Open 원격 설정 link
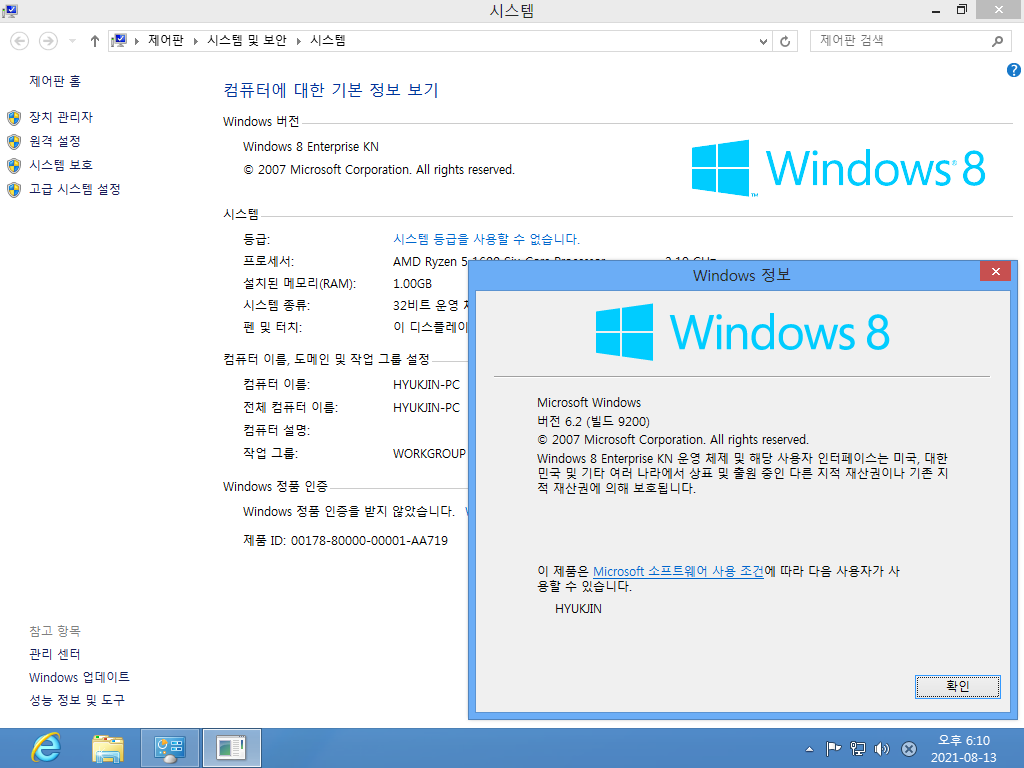The height and width of the screenshot is (768, 1024). coord(55,141)
